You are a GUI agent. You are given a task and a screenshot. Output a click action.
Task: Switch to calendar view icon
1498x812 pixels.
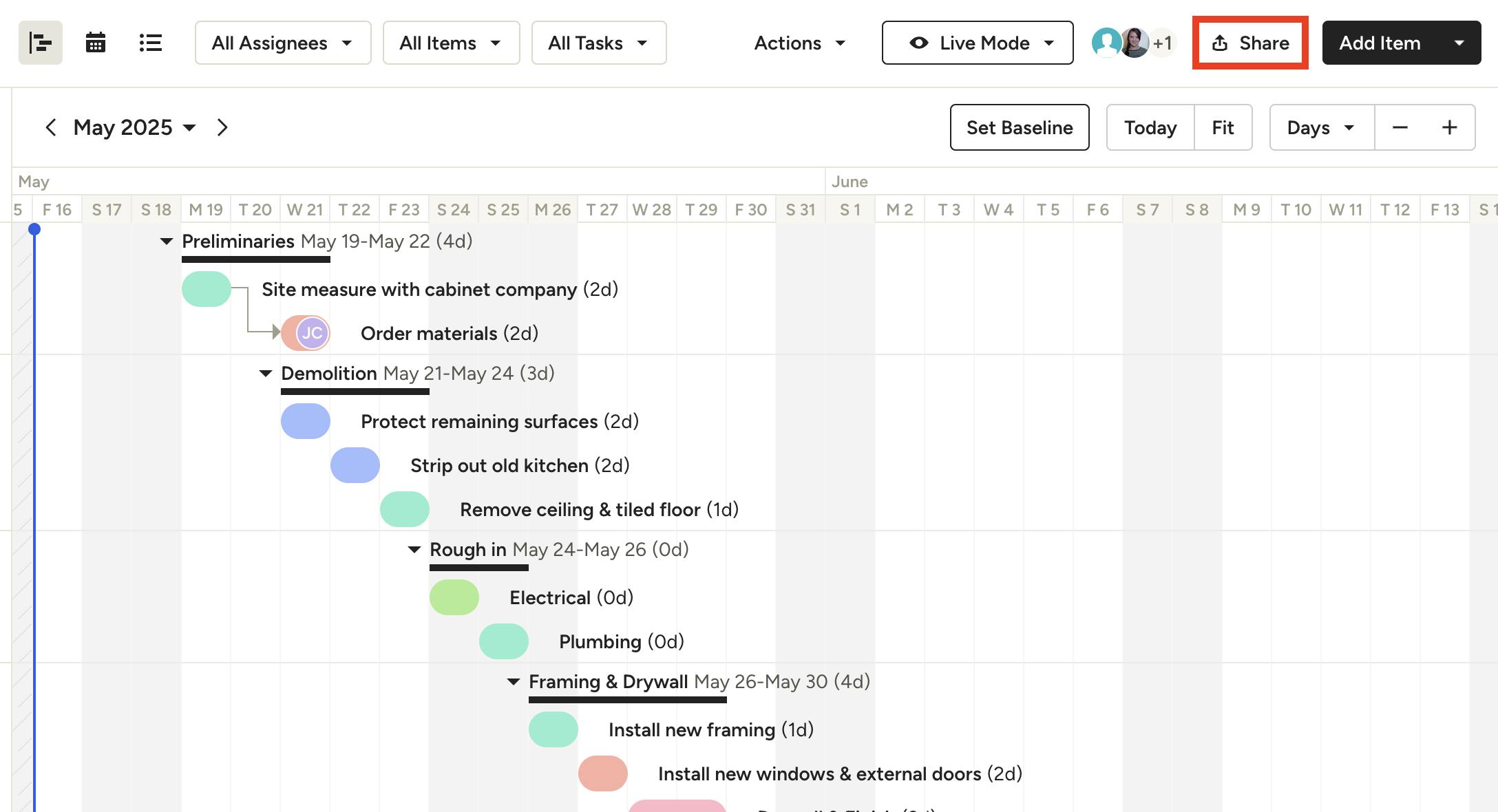coord(95,43)
